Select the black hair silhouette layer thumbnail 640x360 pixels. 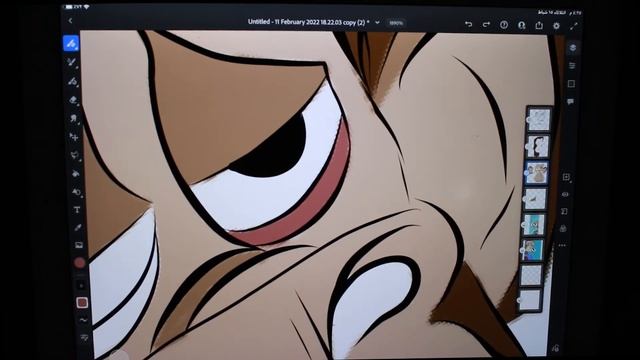538,146
